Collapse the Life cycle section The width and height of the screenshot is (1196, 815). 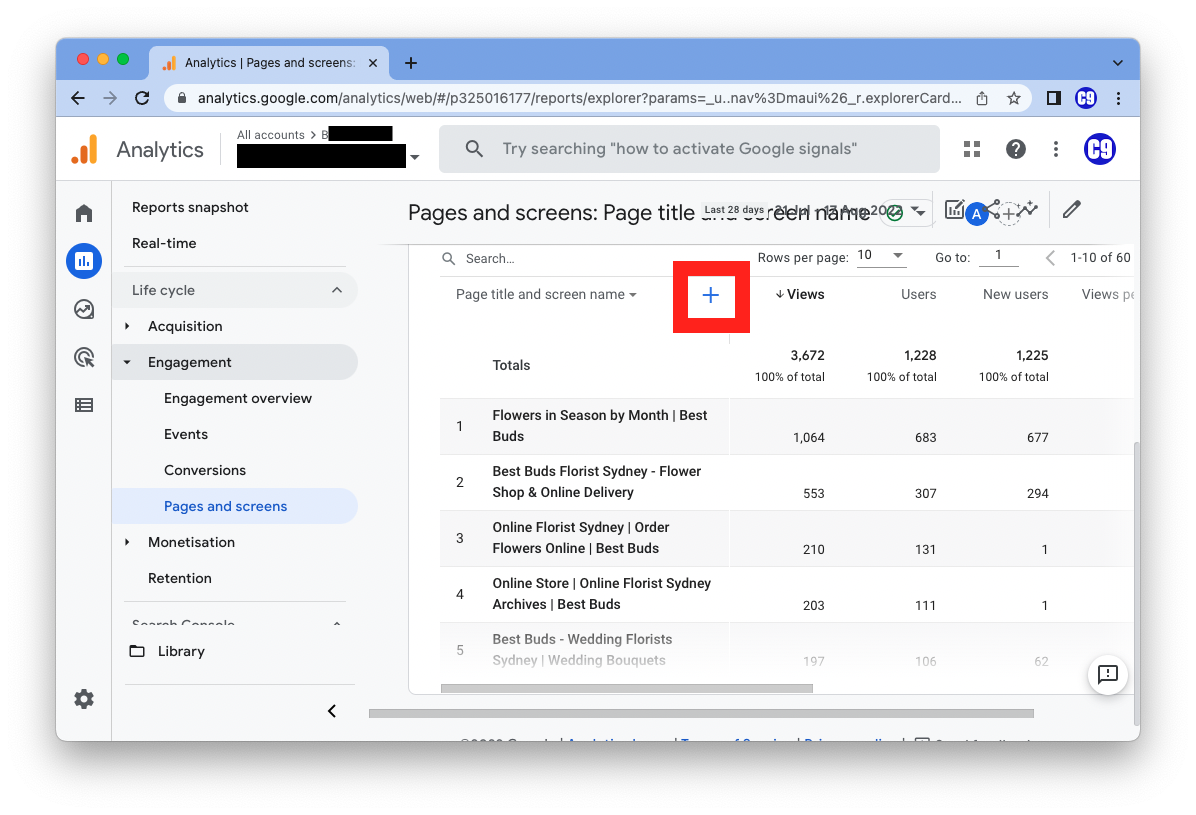[x=337, y=290]
